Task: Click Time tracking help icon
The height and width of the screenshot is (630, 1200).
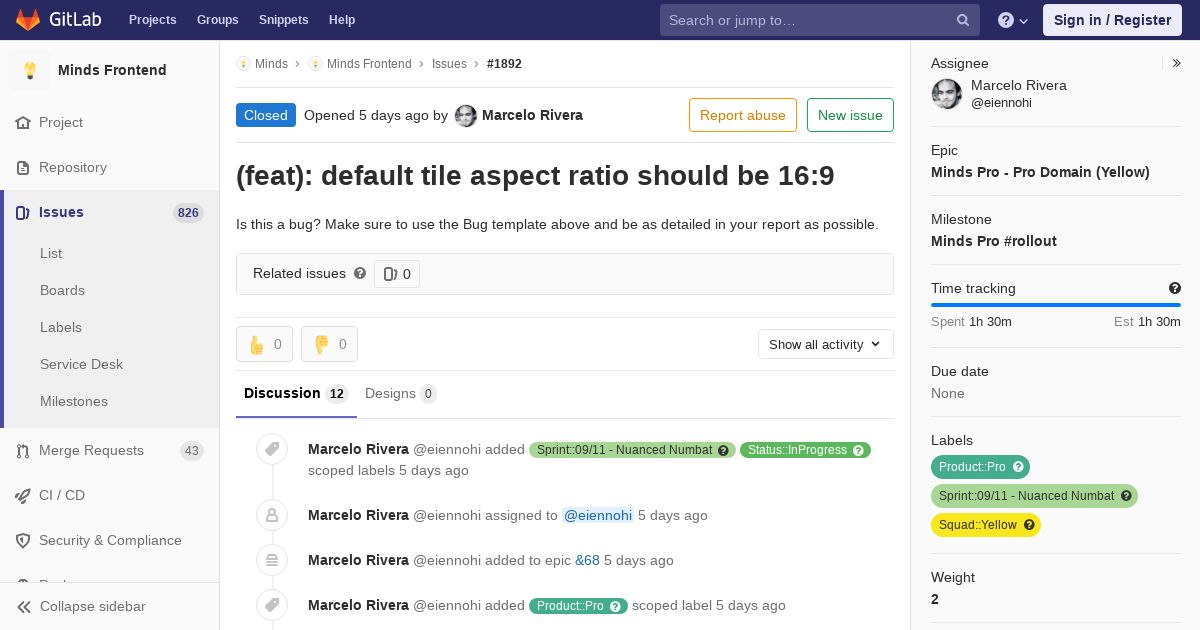Action: click(1175, 288)
